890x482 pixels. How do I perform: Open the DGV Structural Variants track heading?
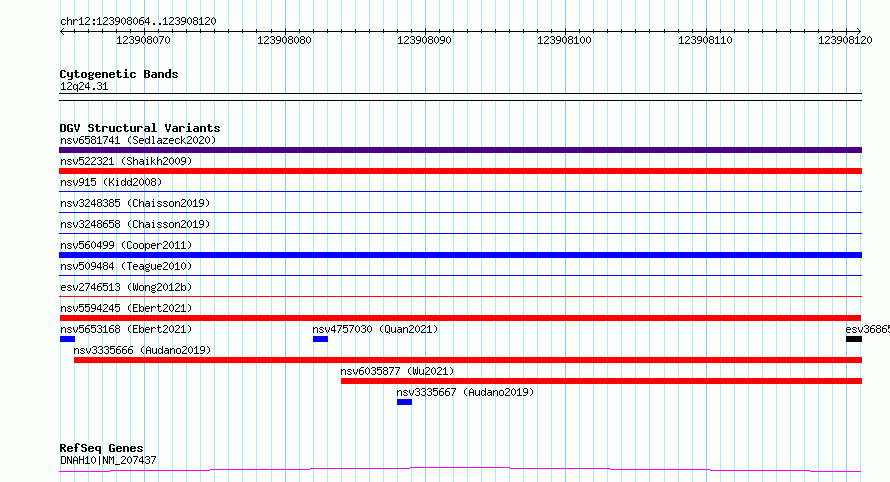[140, 128]
